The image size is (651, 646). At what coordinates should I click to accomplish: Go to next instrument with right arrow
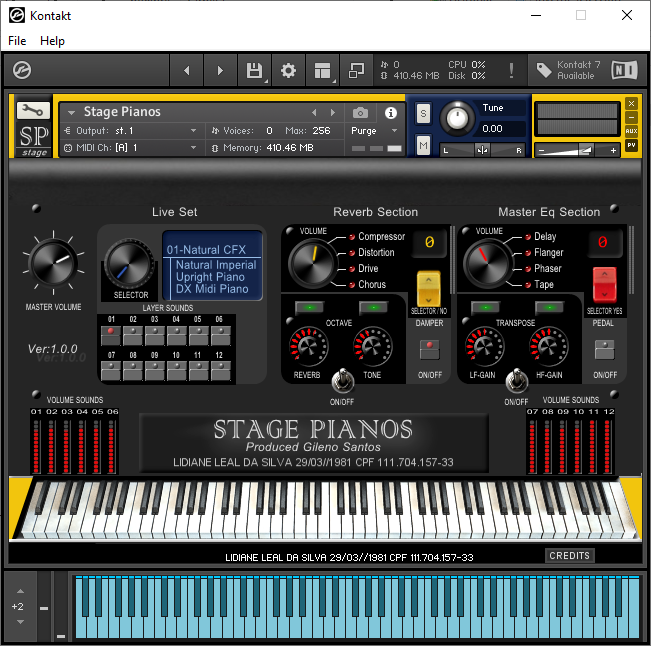[x=220, y=71]
